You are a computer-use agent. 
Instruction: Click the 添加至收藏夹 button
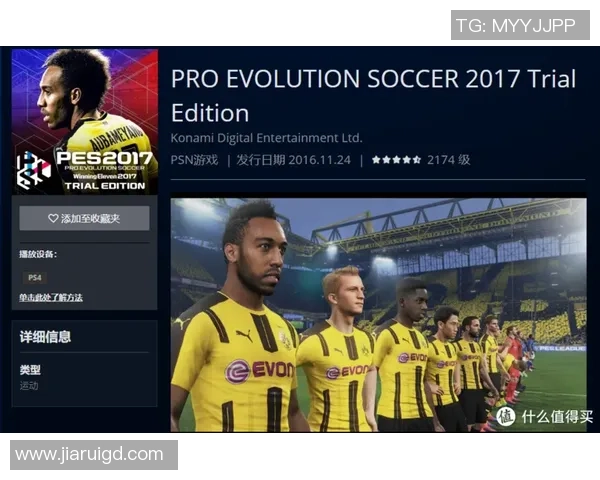84,218
